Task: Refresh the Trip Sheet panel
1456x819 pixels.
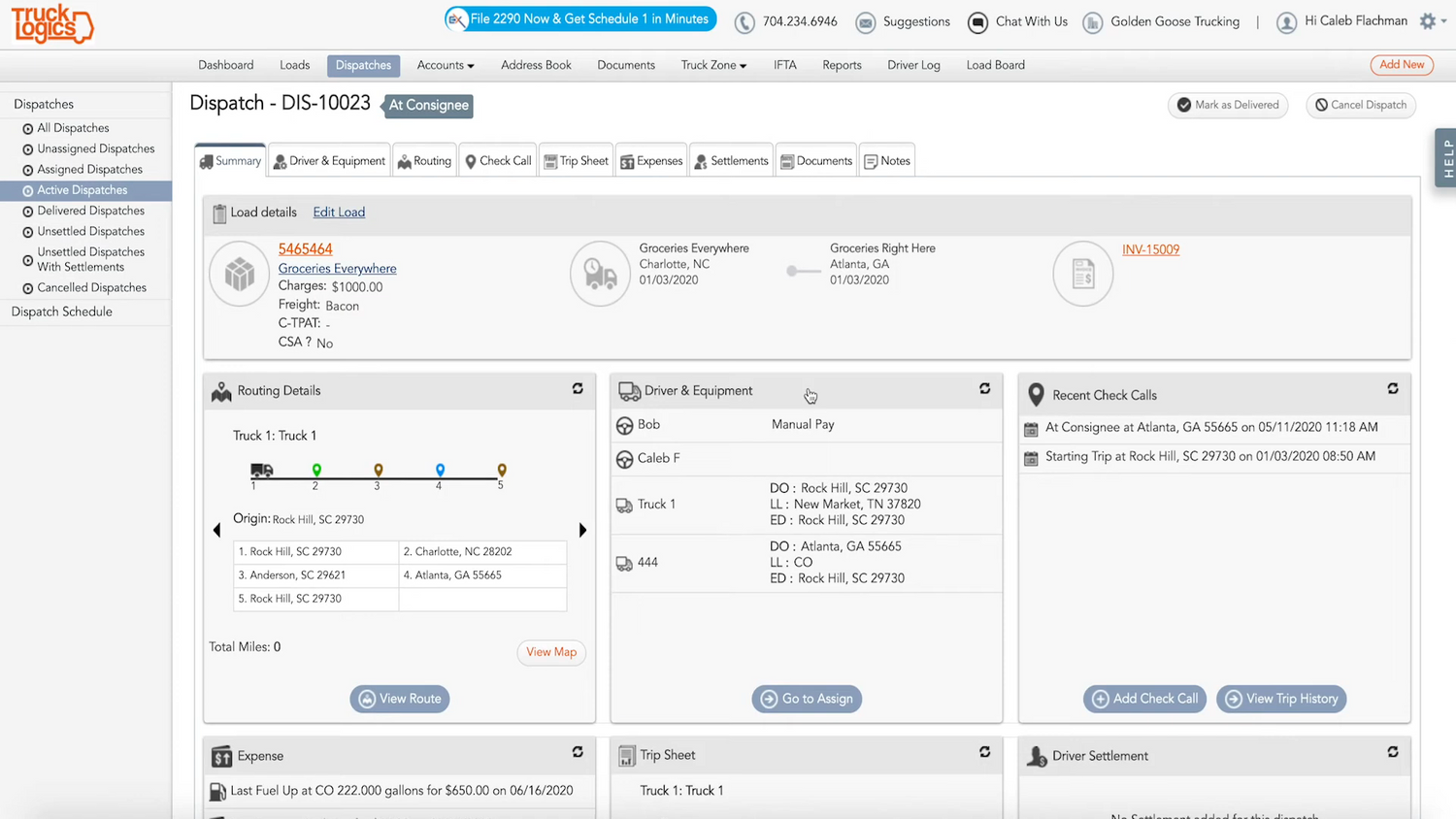Action: (984, 752)
